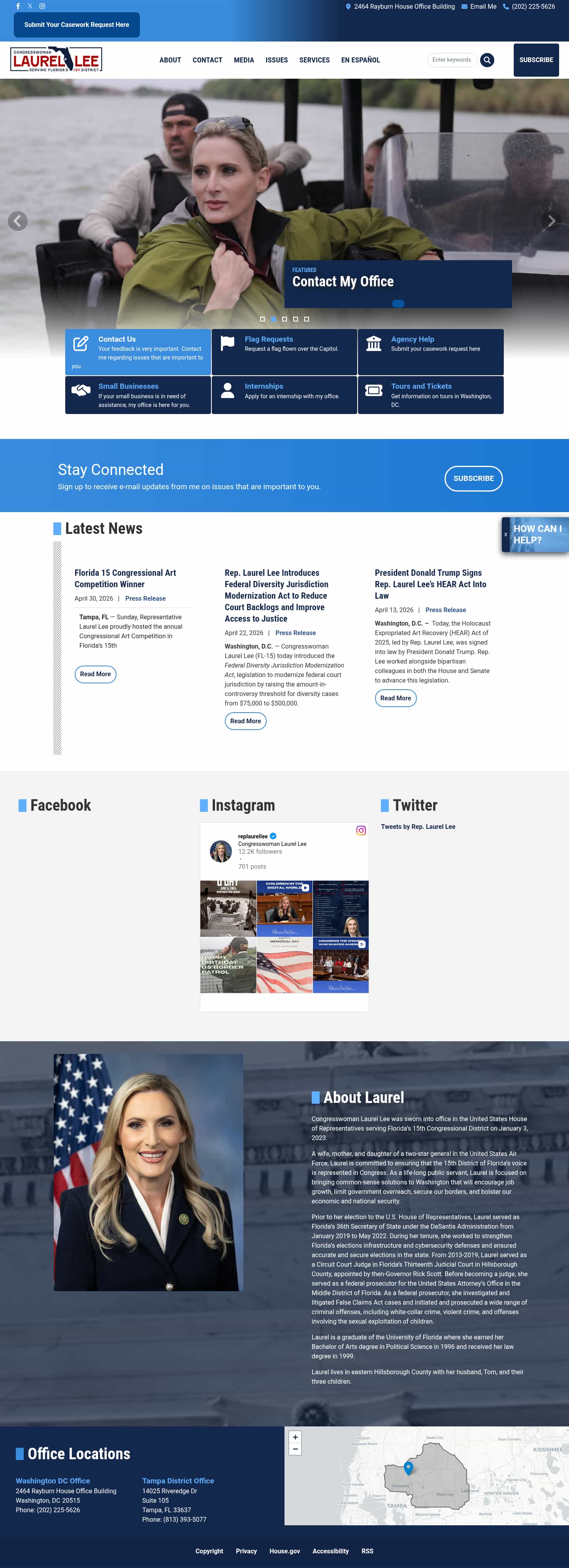Viewport: 569px width, 1568px height.
Task: Click the dark Subscribe button in header
Action: pyautogui.click(x=536, y=60)
